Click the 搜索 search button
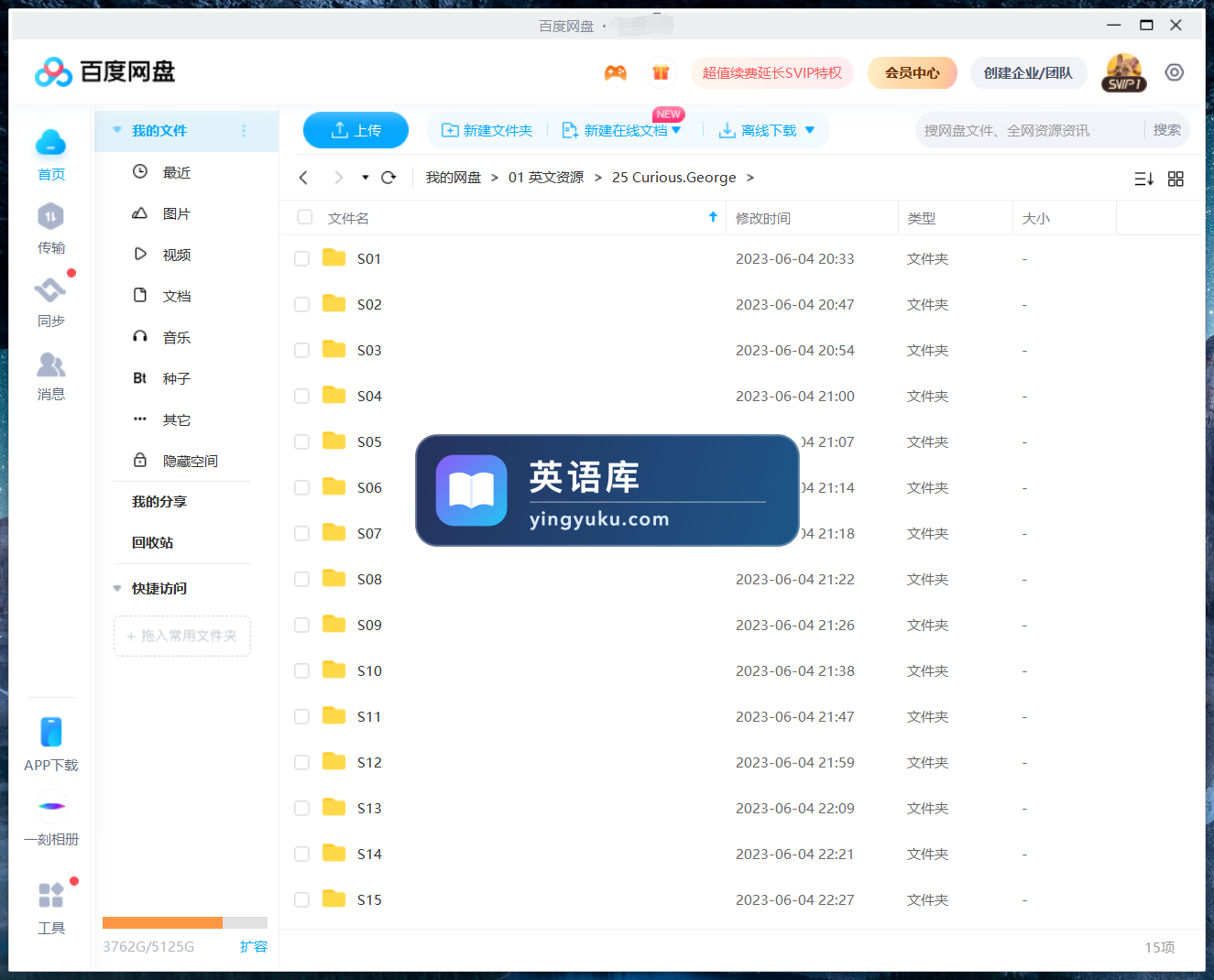 pyautogui.click(x=1167, y=130)
